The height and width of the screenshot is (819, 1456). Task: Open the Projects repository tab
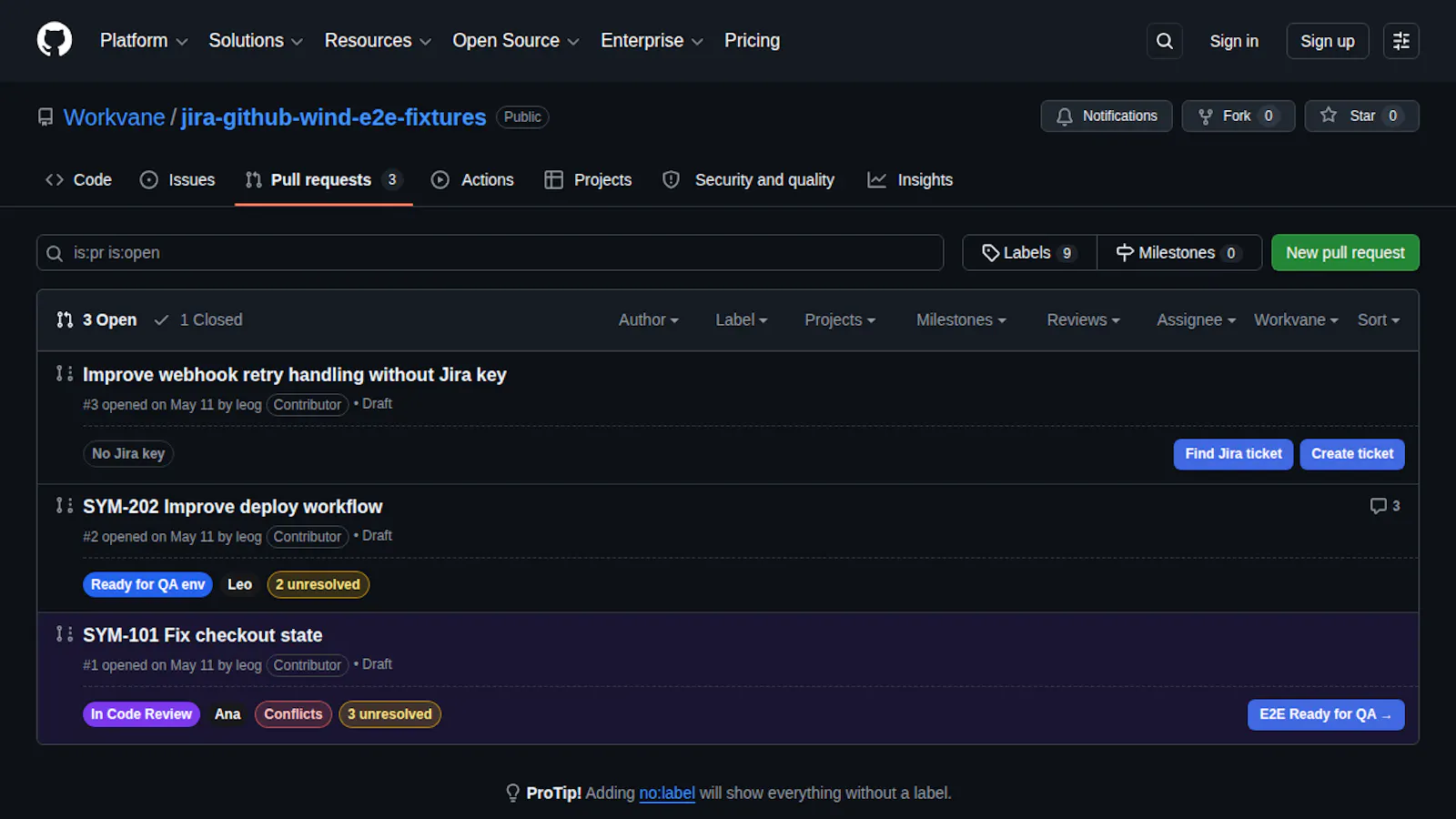588,180
